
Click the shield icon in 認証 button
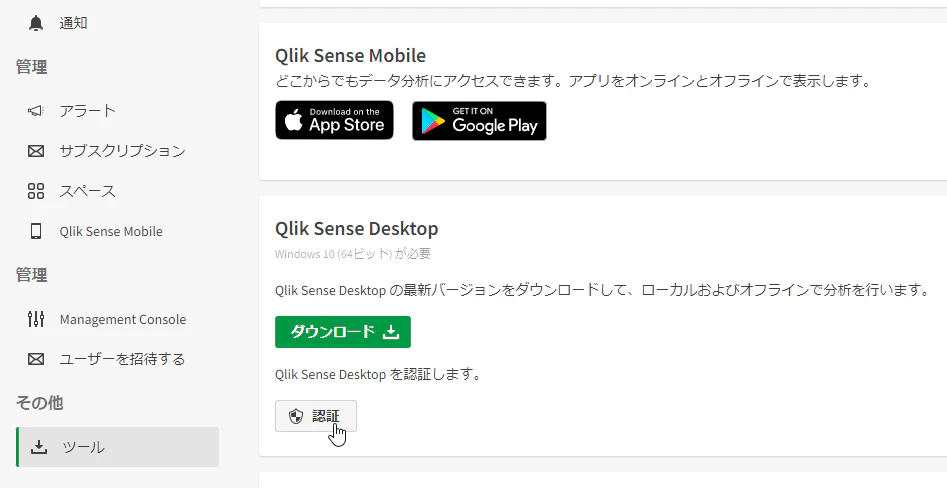pos(296,416)
